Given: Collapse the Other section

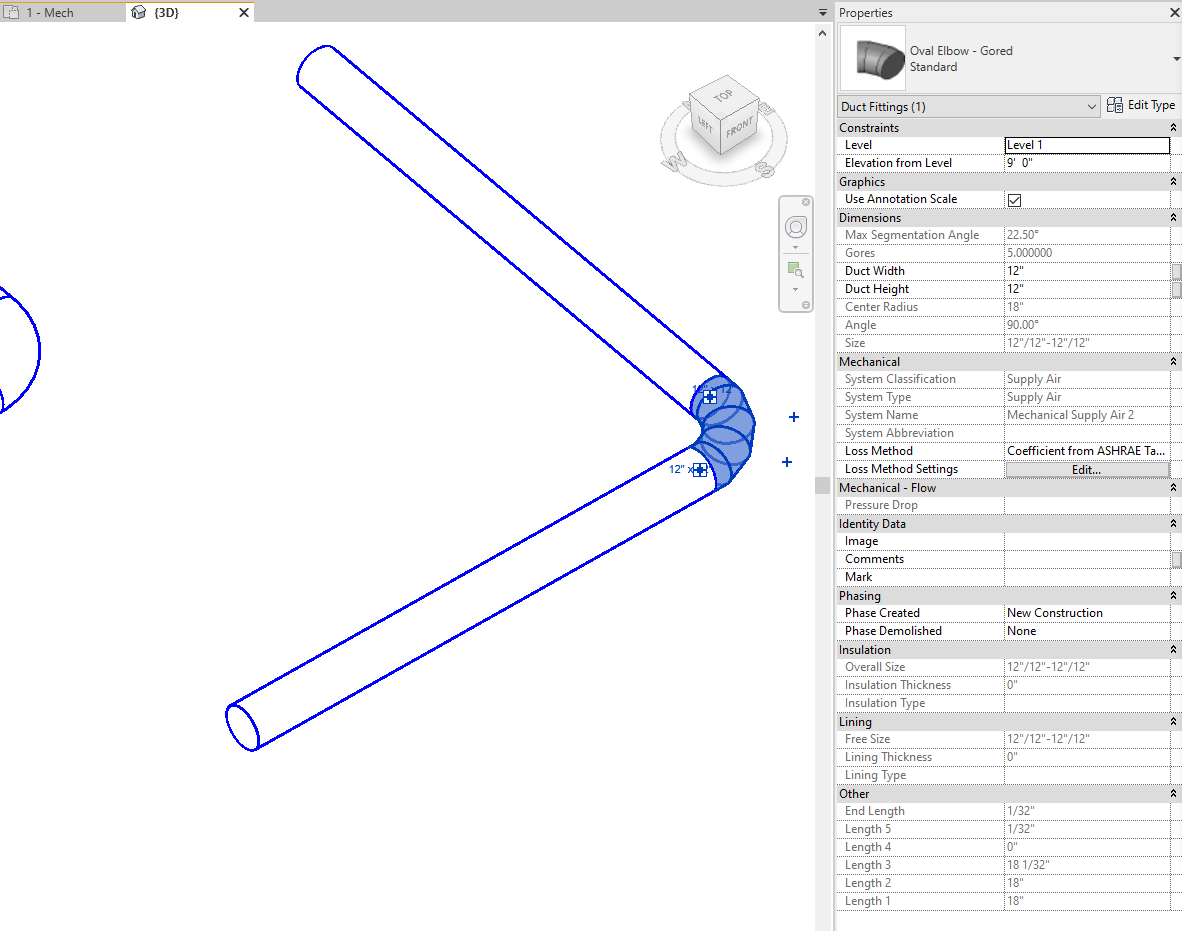Looking at the screenshot, I should pyautogui.click(x=1173, y=793).
